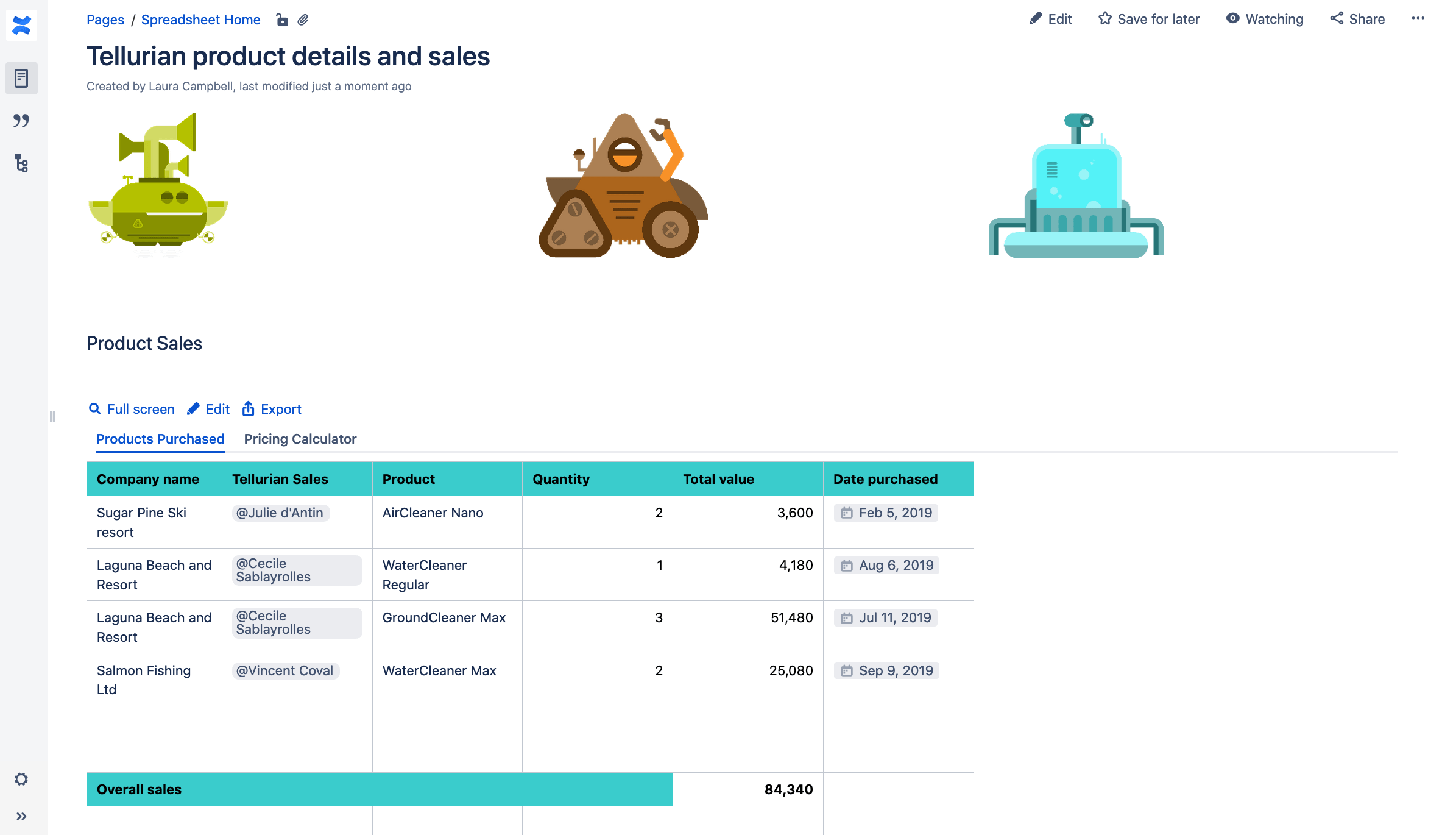
Task: Open the more actions ellipsis menu
Action: [1418, 19]
